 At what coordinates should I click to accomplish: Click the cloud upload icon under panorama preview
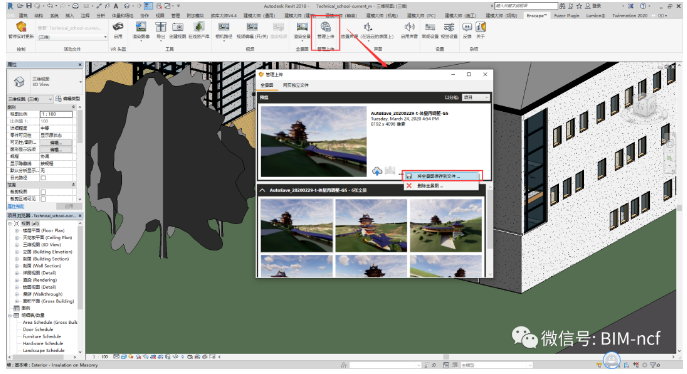coord(377,171)
